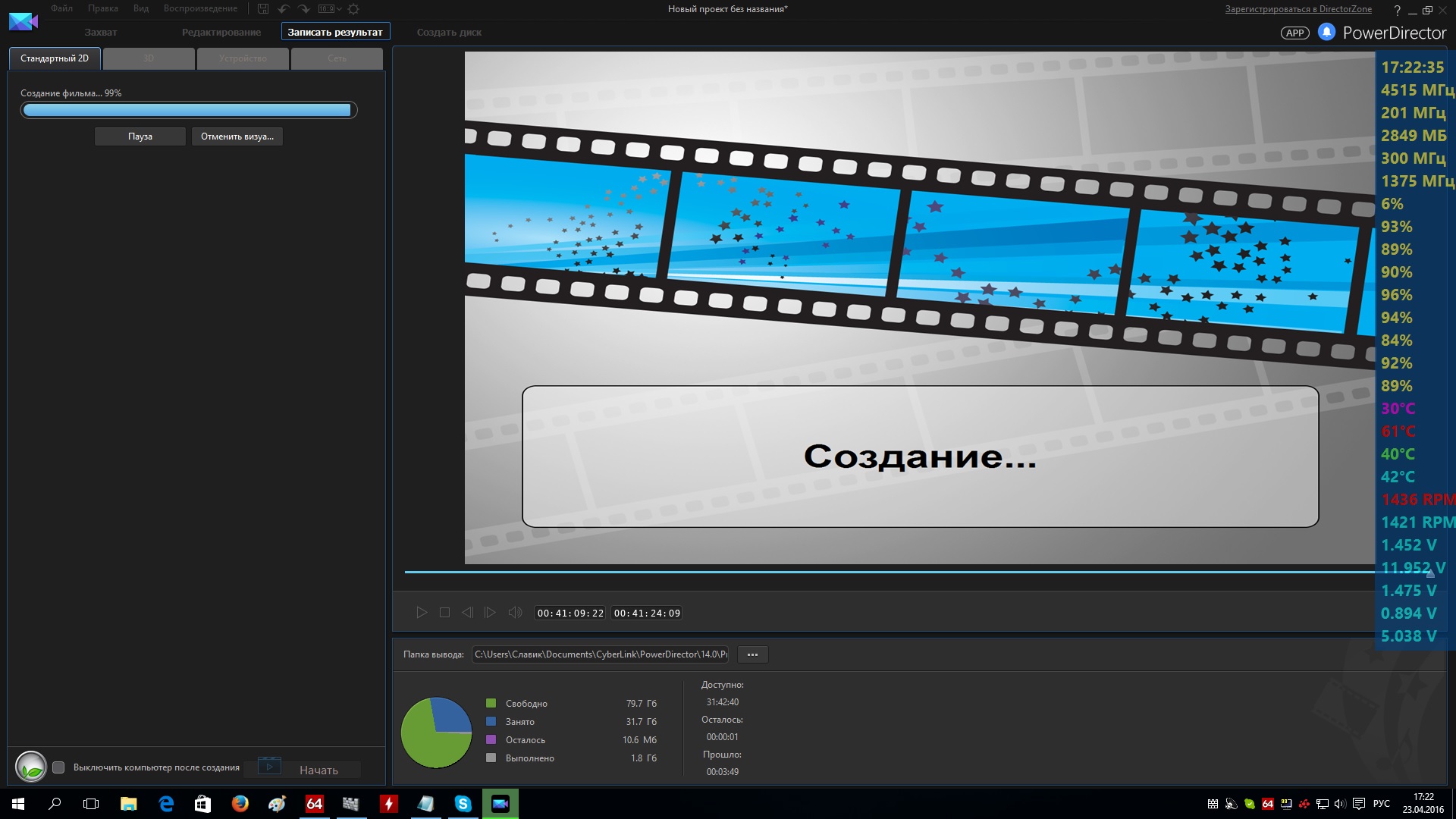This screenshot has height=819, width=1456.
Task: Open the preferences gear icon
Action: click(x=353, y=9)
